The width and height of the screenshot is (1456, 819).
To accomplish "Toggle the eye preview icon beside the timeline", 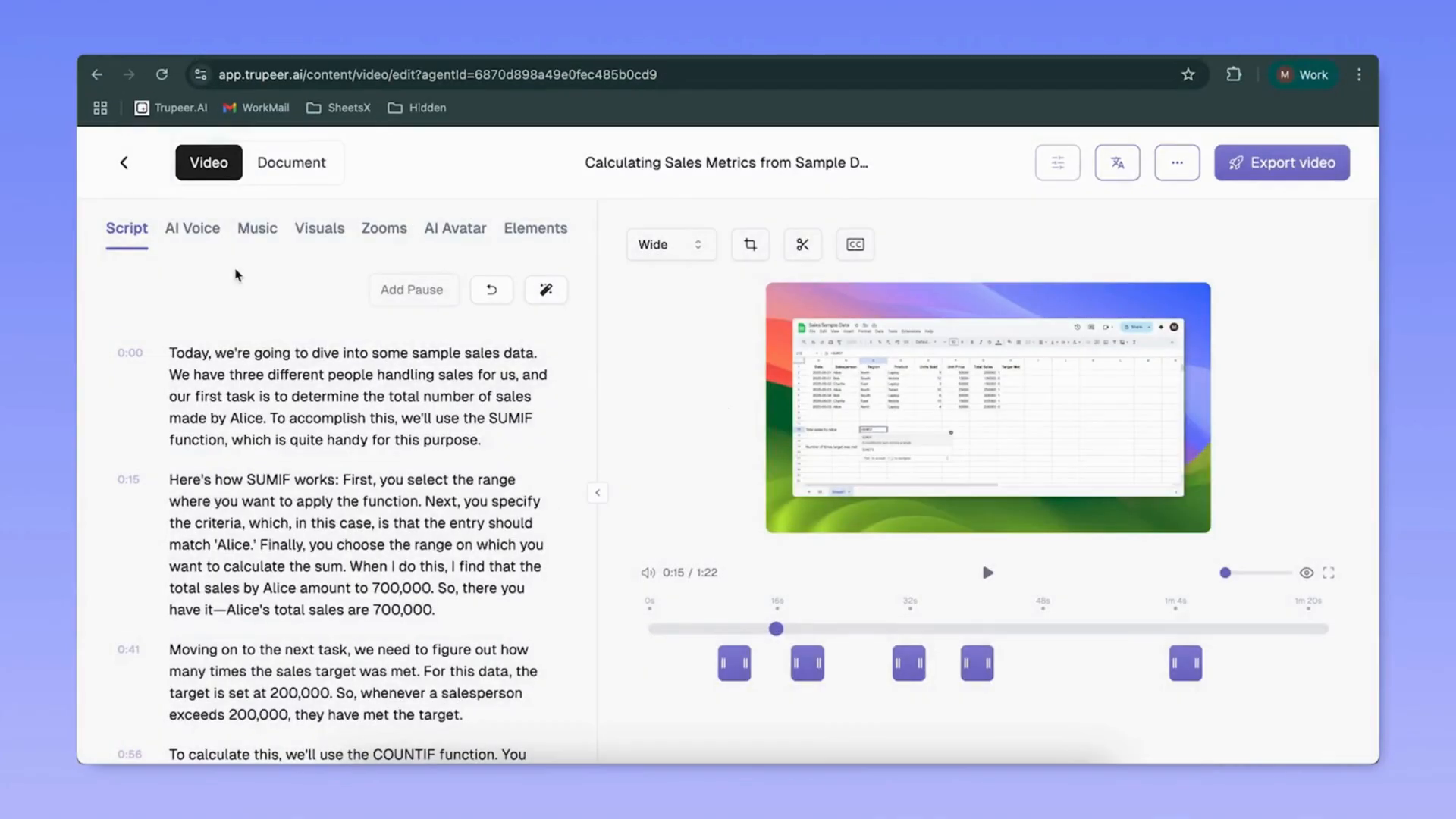I will [x=1306, y=573].
